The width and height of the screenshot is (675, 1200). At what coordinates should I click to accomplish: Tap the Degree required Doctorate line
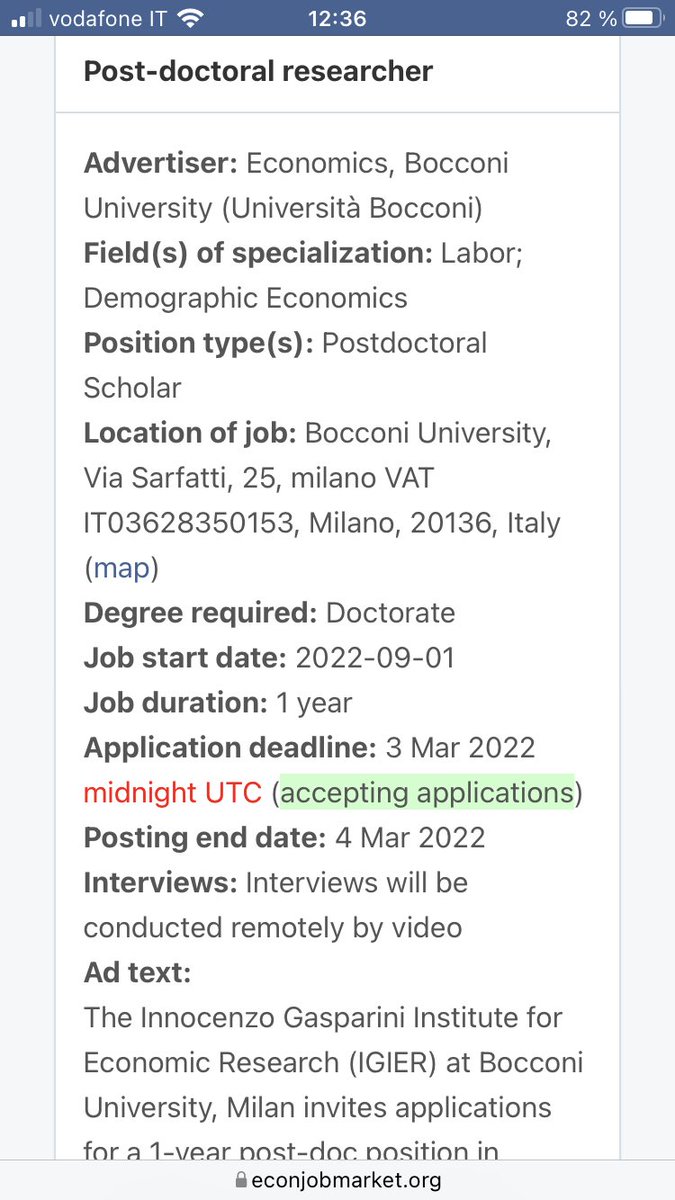tap(269, 613)
